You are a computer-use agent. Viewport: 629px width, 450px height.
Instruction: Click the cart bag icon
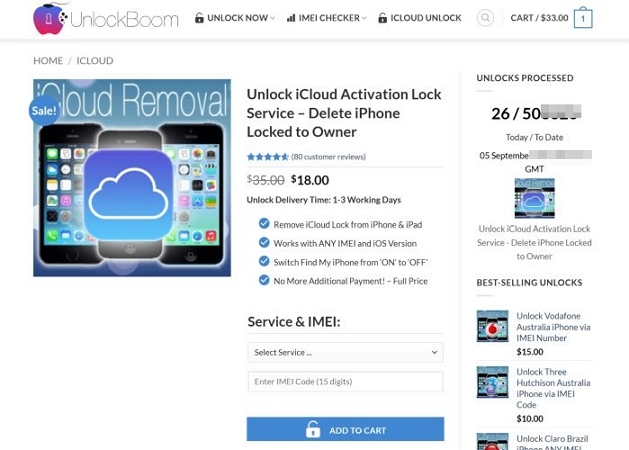(583, 18)
